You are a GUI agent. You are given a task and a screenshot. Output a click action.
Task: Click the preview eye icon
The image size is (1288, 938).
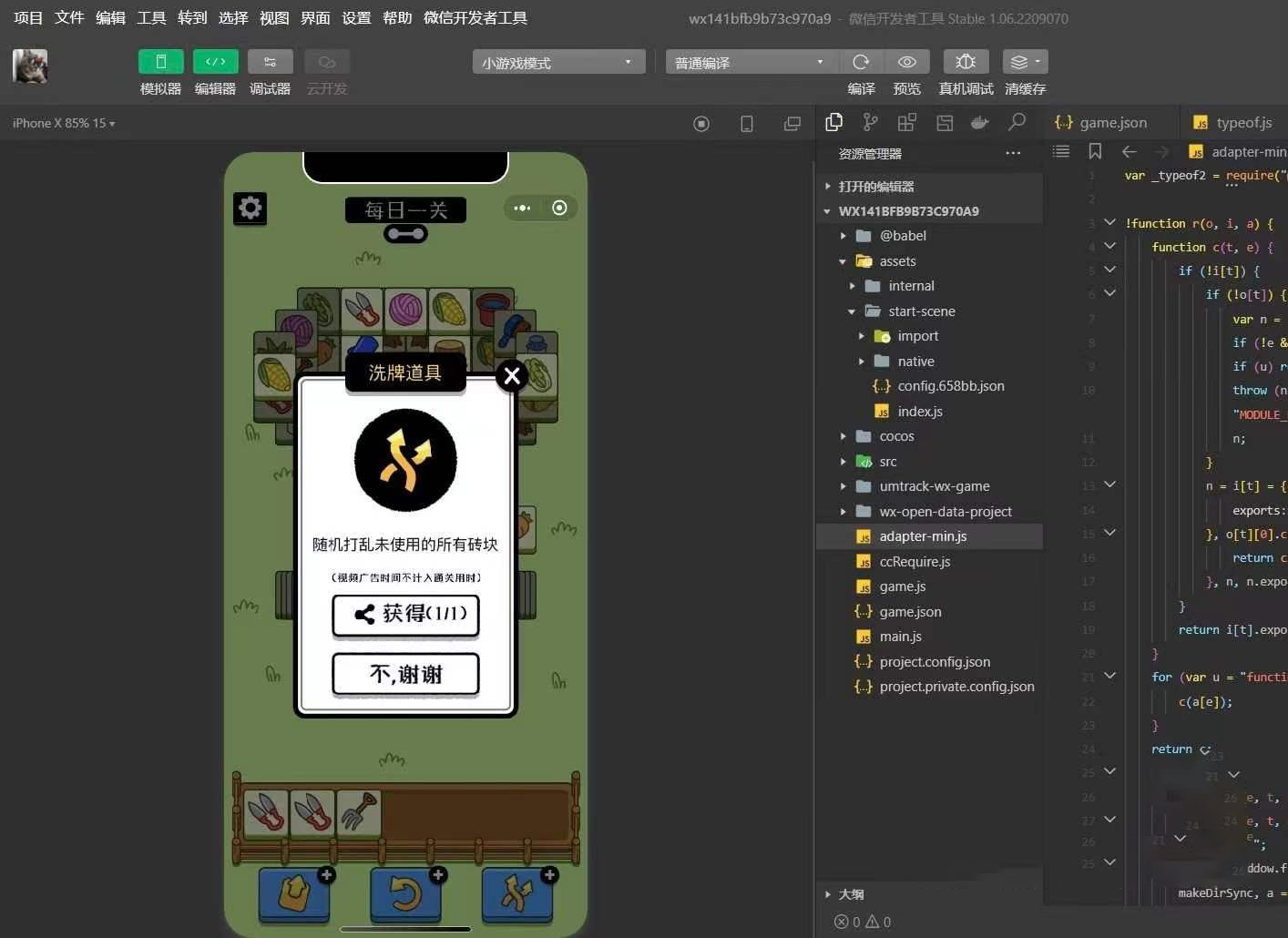tap(907, 62)
